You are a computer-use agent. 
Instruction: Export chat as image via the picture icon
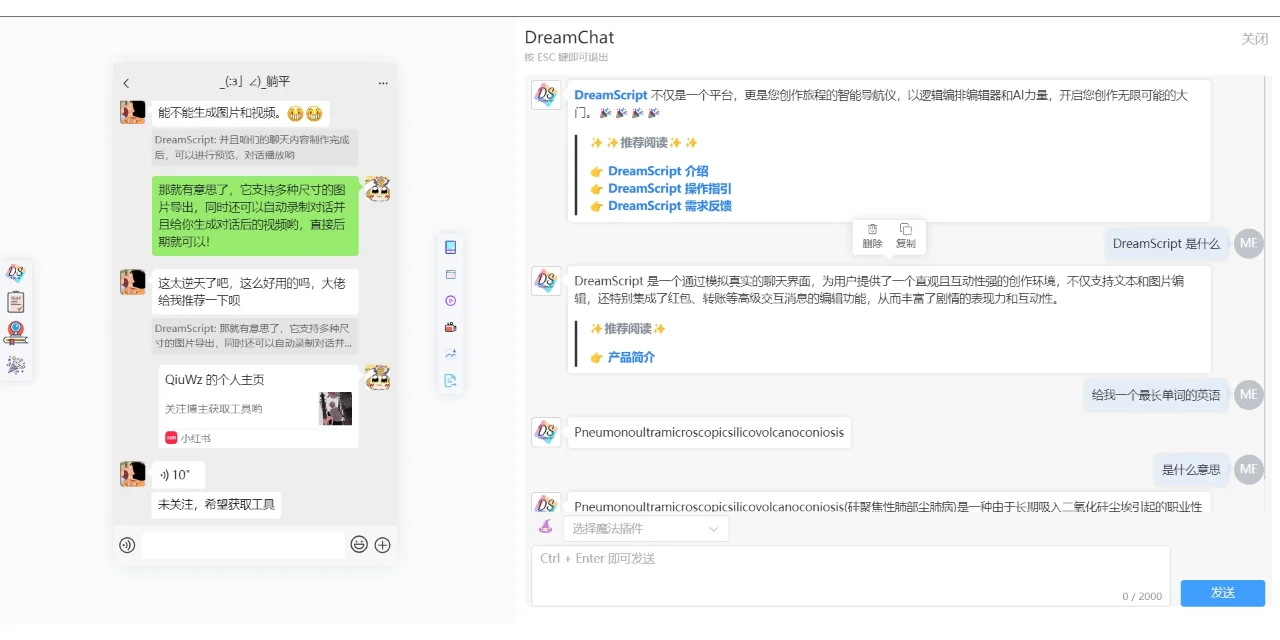coord(450,352)
